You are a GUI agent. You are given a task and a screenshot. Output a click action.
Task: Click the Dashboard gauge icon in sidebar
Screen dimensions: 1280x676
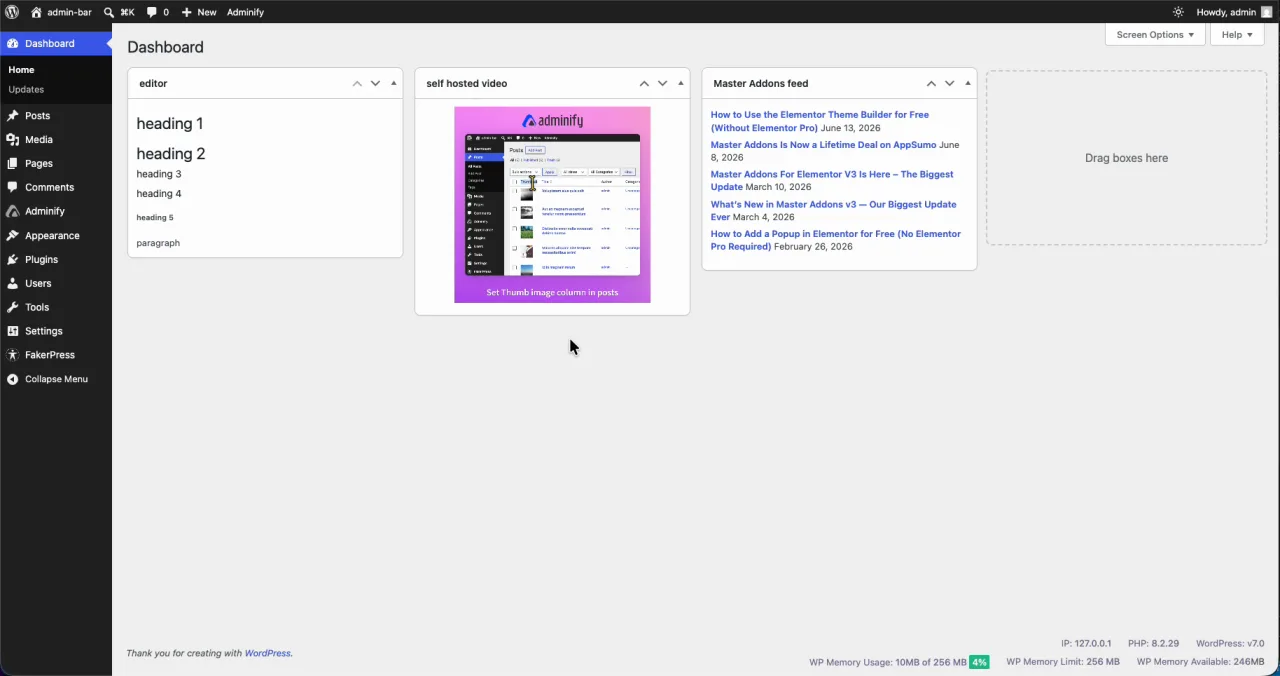tap(12, 44)
